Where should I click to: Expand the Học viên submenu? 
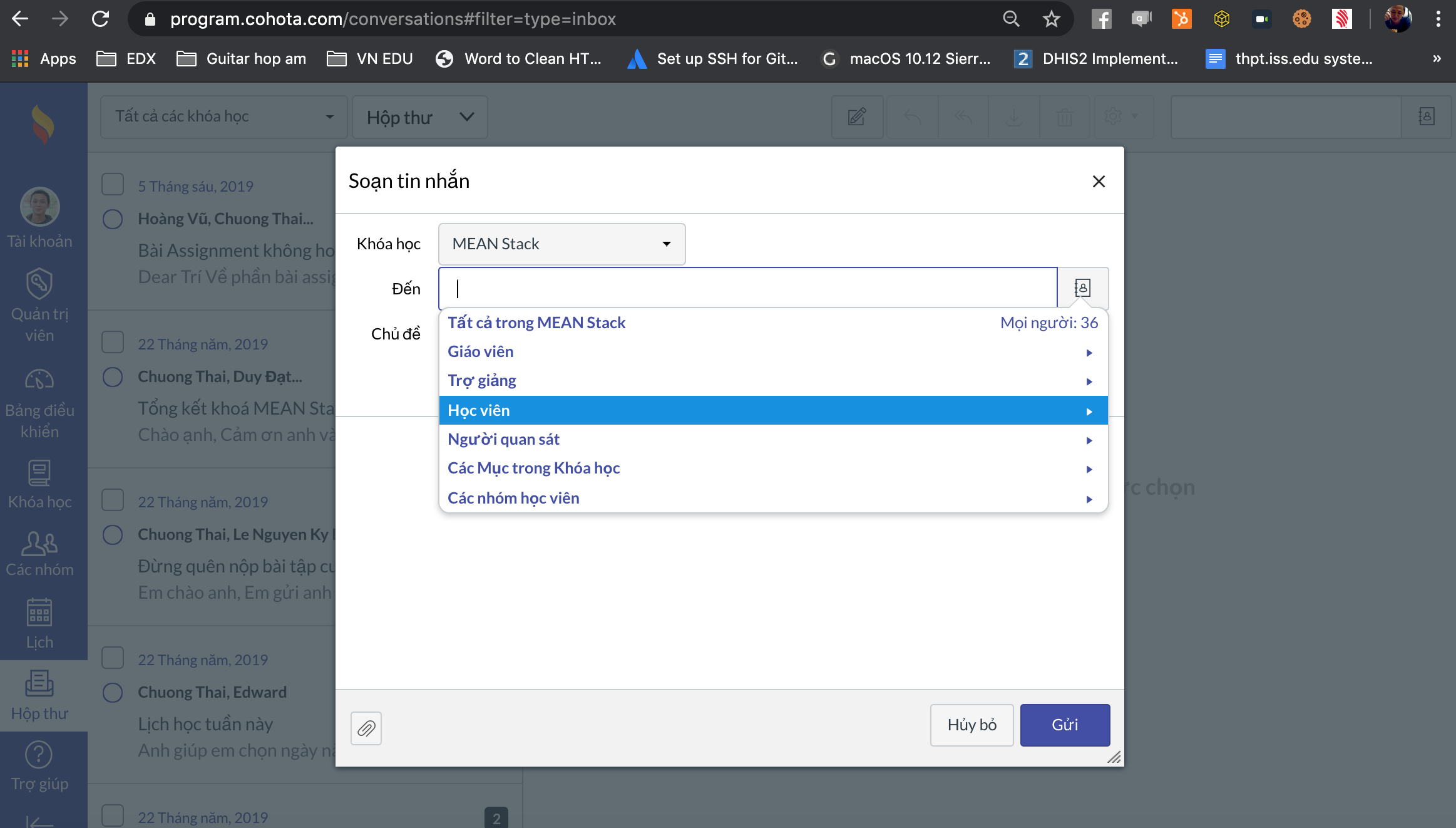pos(774,410)
